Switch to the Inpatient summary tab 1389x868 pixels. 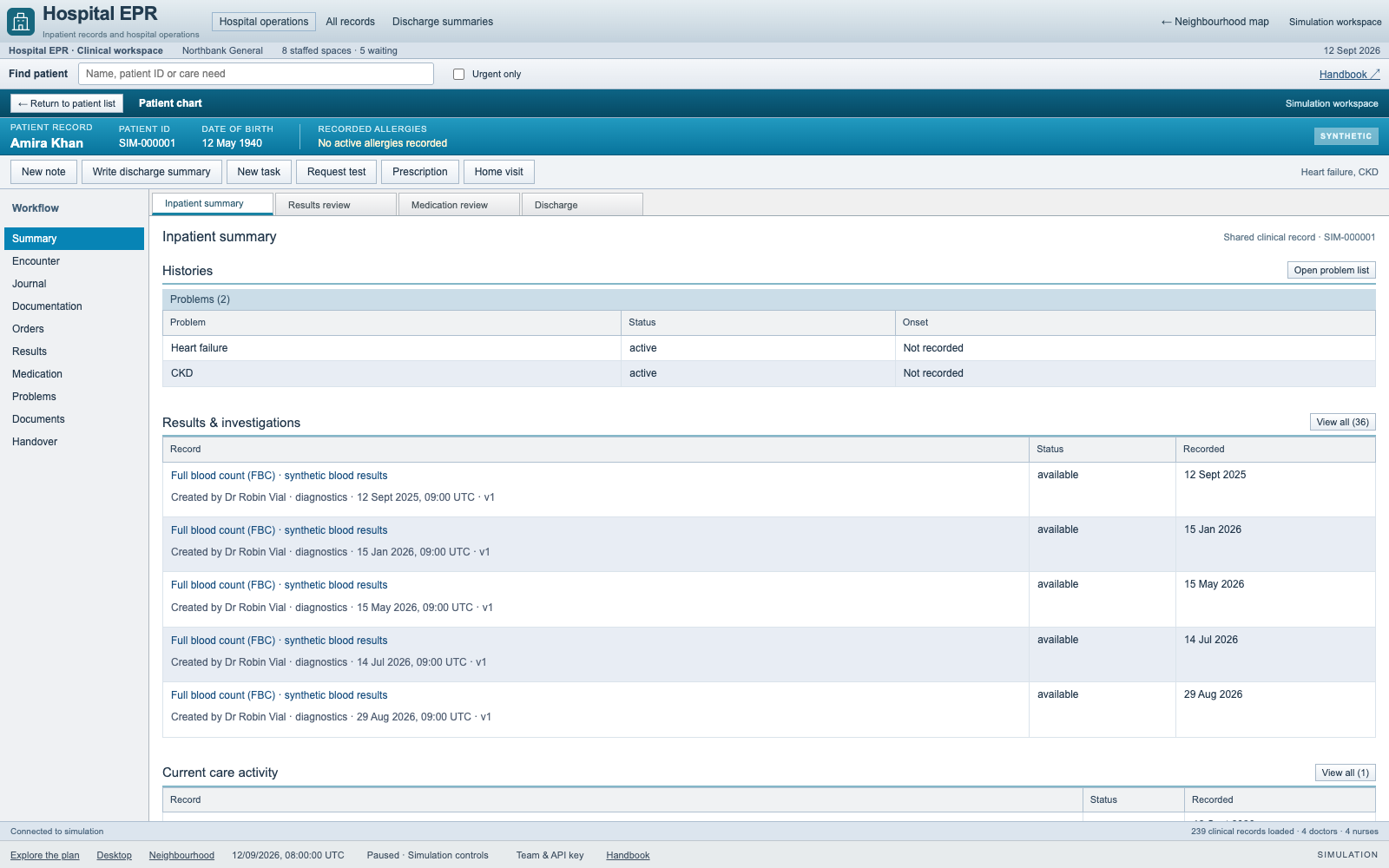pos(213,204)
